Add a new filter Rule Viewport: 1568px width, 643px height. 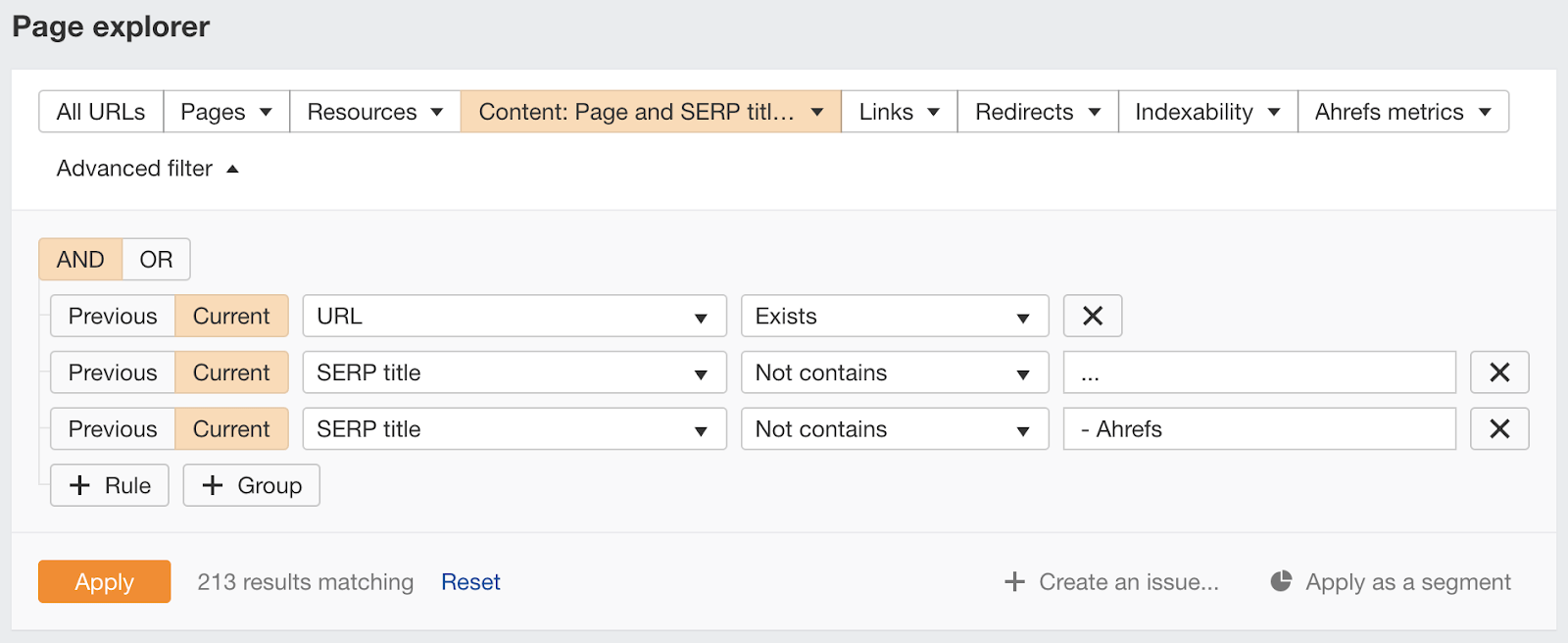tap(110, 485)
